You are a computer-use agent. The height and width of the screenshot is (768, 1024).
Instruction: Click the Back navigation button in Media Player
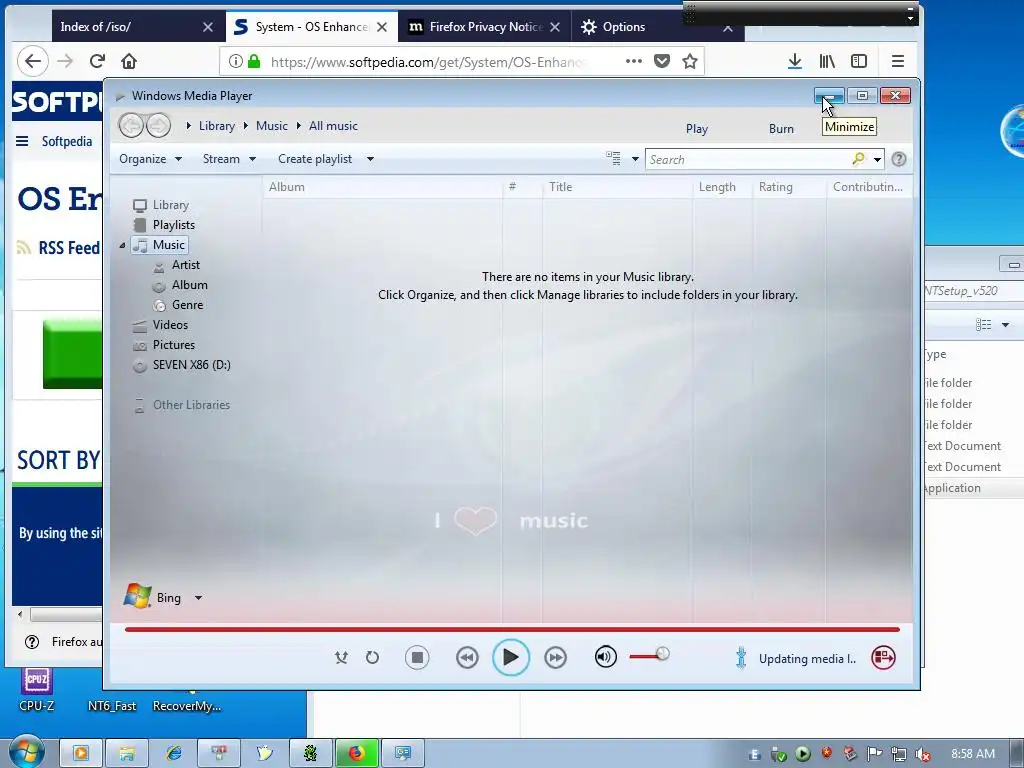pos(131,125)
